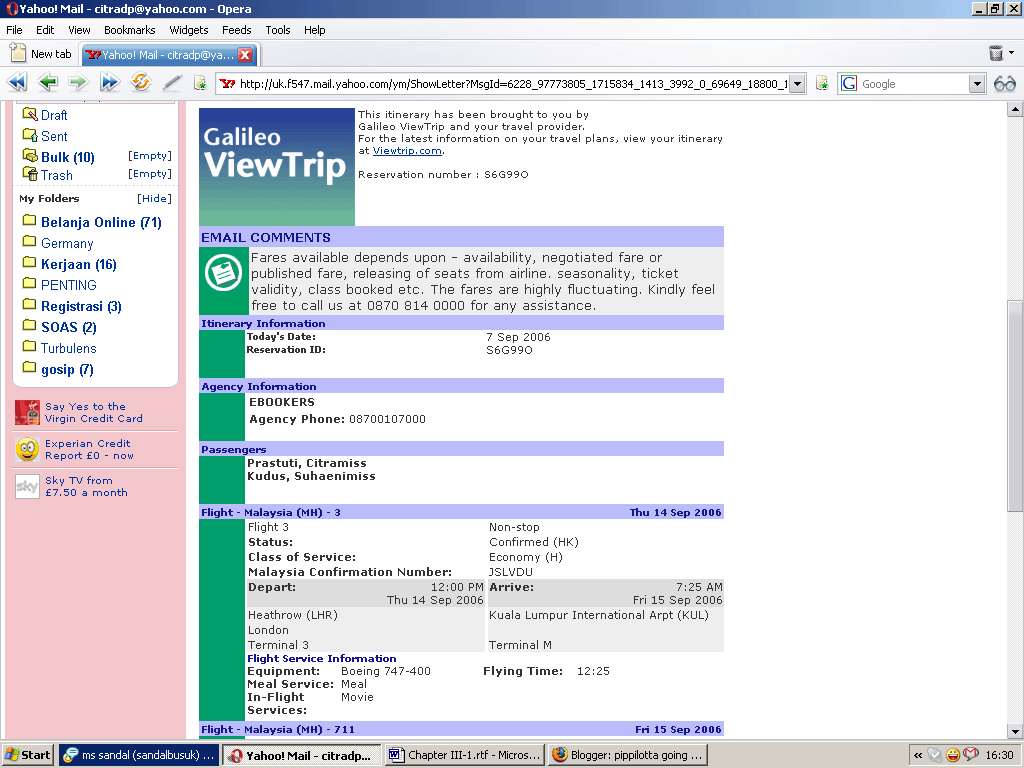Click into the URL address field
This screenshot has height=768, width=1024.
pyautogui.click(x=513, y=84)
